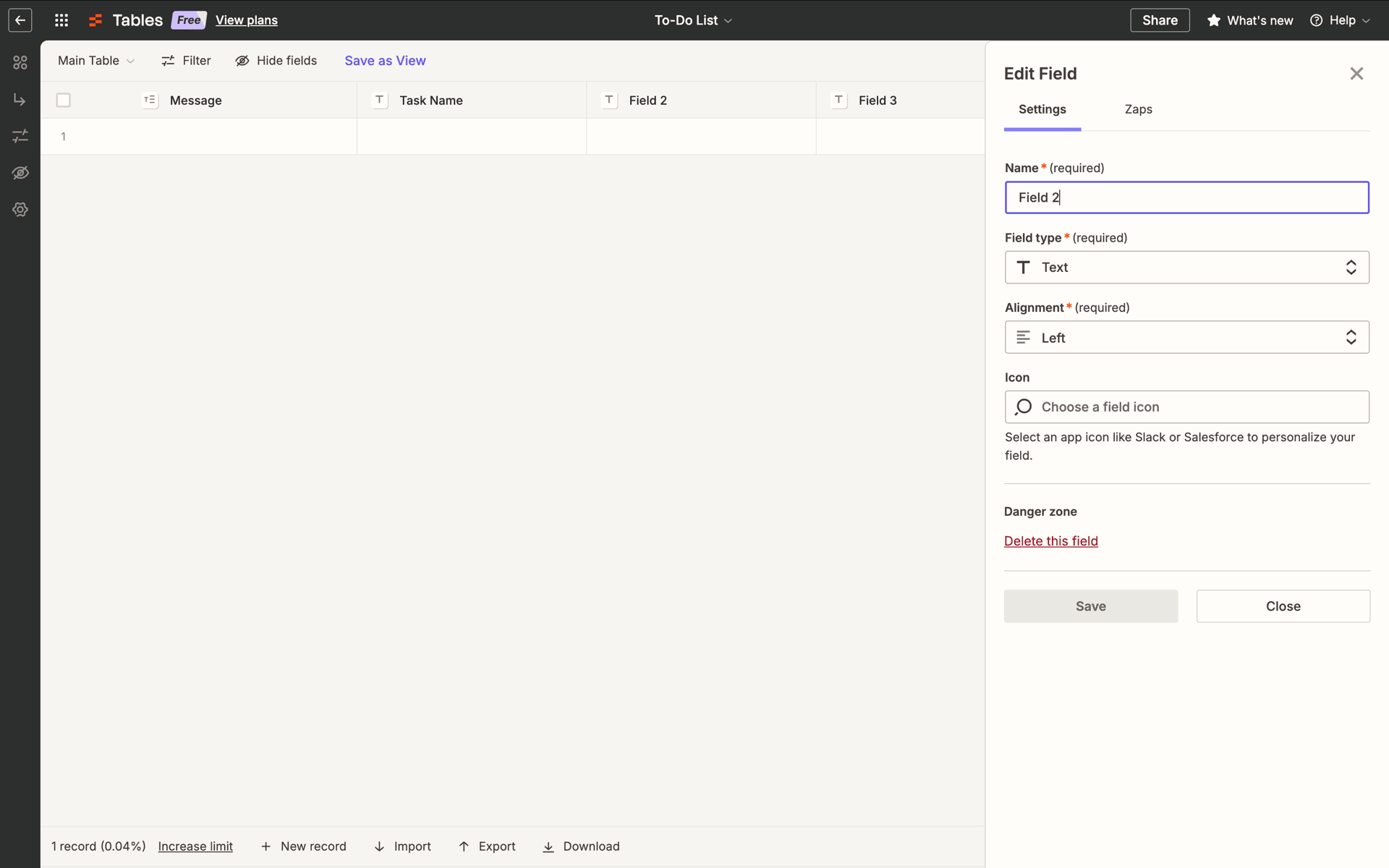Click the Field 3 column text icon
1389x868 pixels.
tap(838, 100)
